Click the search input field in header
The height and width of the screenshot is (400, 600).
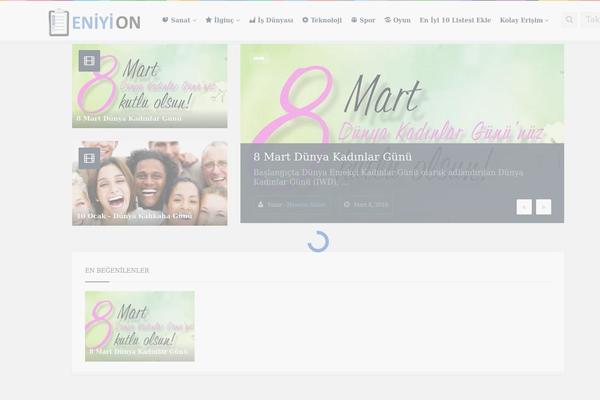(590, 20)
